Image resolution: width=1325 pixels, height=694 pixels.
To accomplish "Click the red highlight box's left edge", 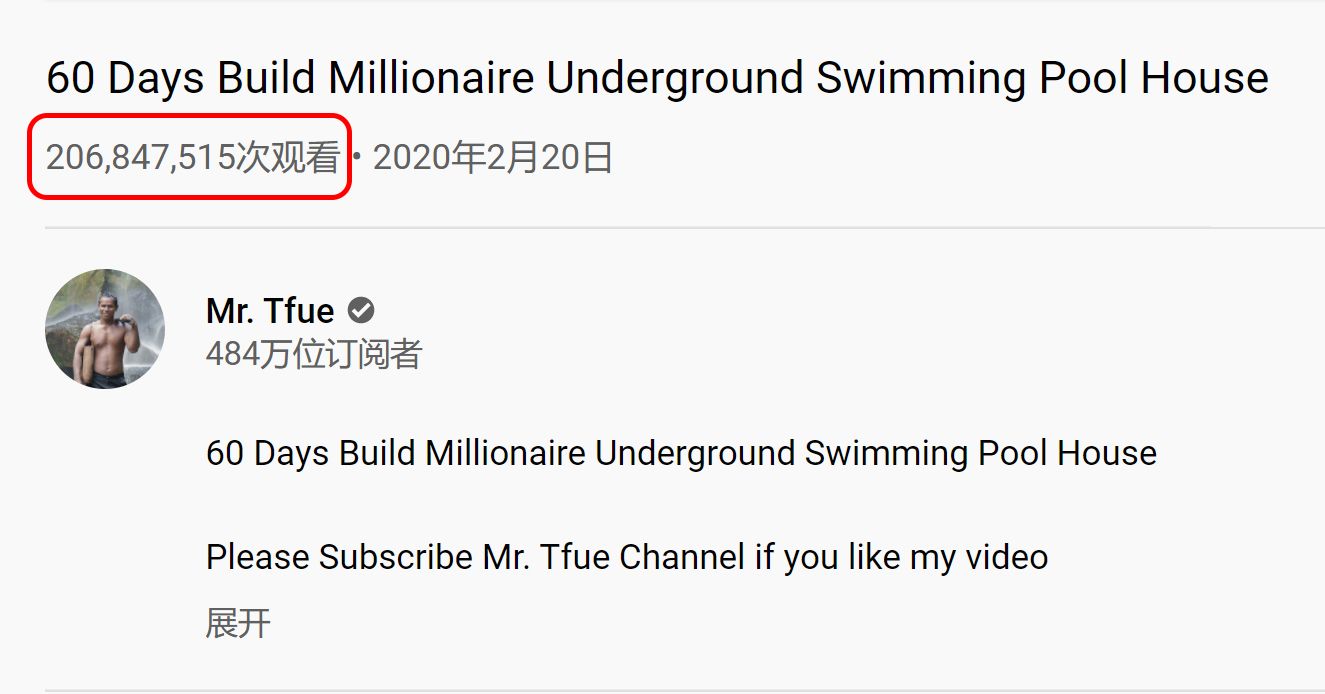I will [x=29, y=157].
